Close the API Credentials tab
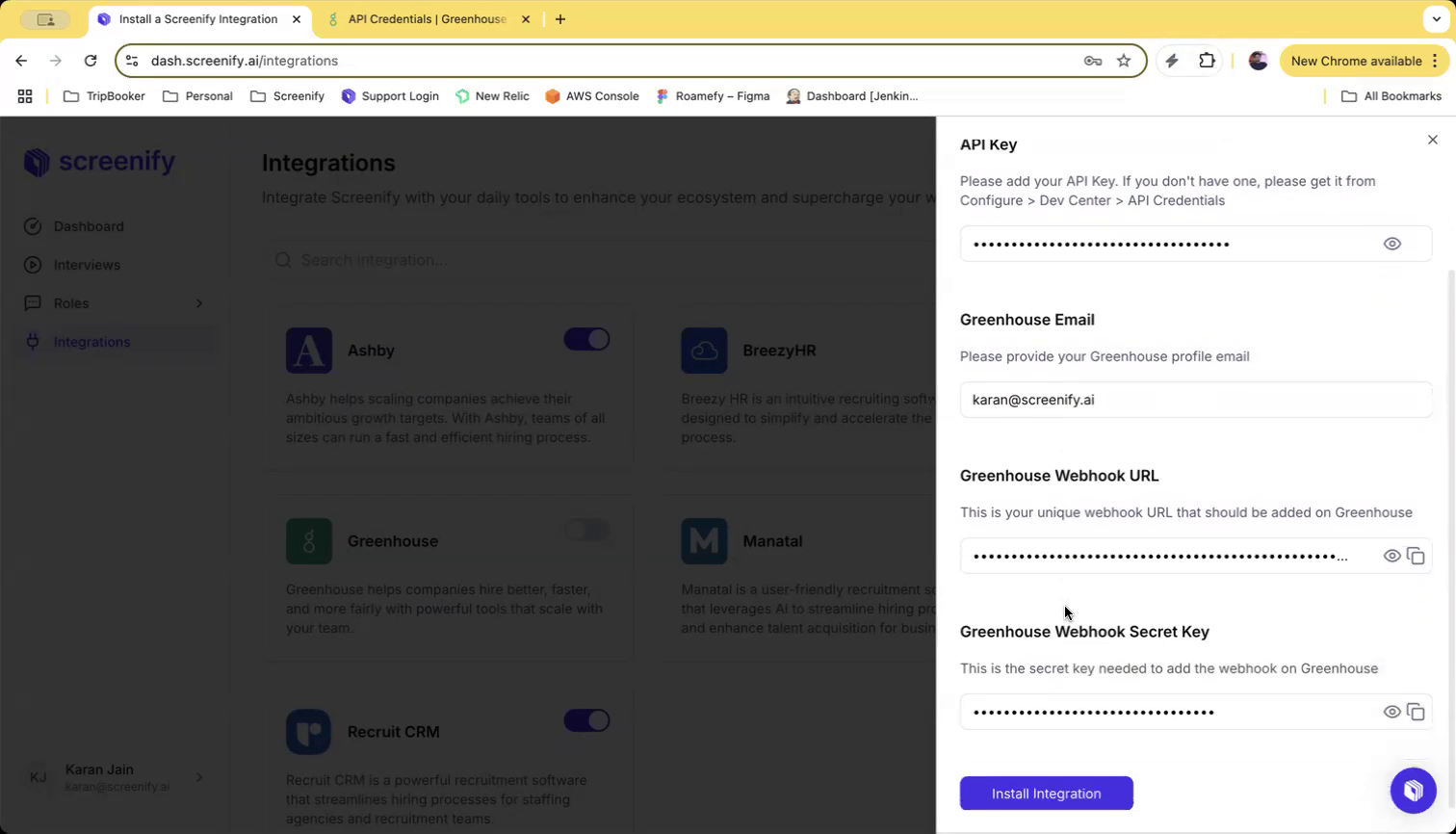 526,19
